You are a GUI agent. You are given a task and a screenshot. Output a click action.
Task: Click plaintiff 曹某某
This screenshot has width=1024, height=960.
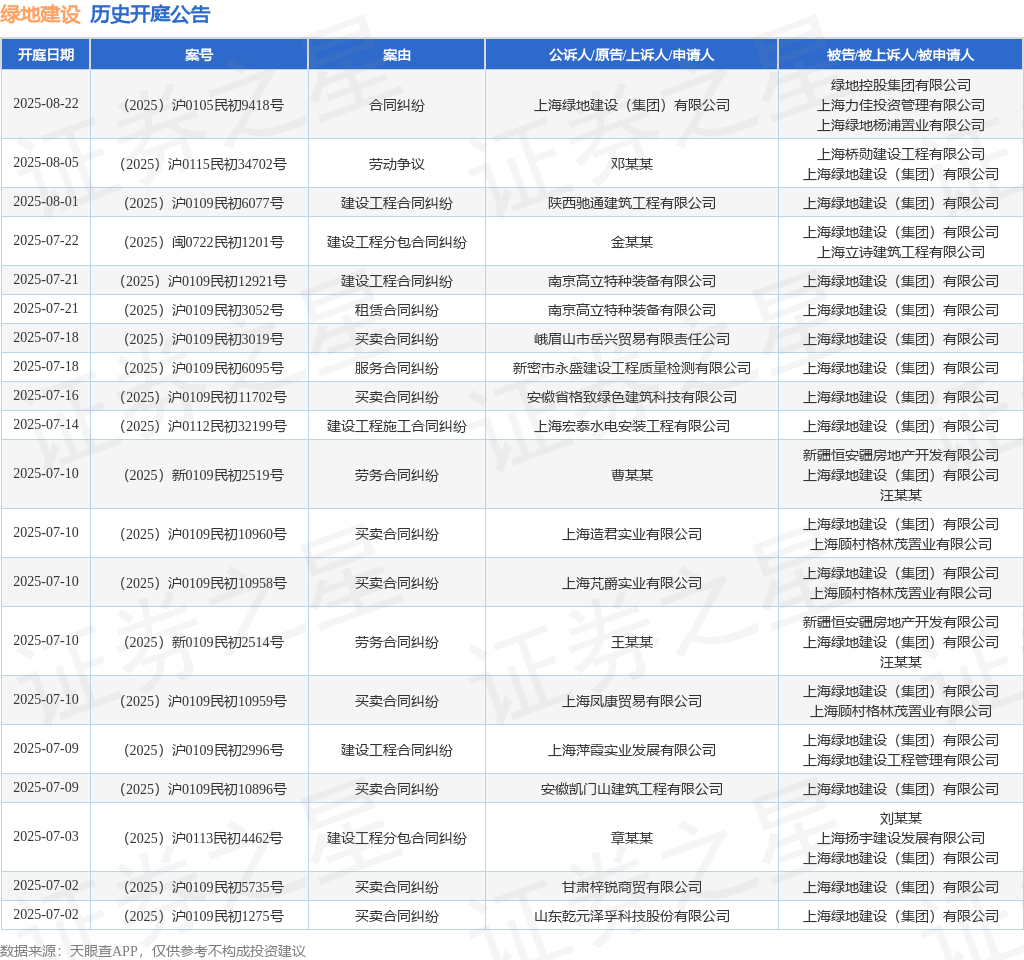[632, 475]
